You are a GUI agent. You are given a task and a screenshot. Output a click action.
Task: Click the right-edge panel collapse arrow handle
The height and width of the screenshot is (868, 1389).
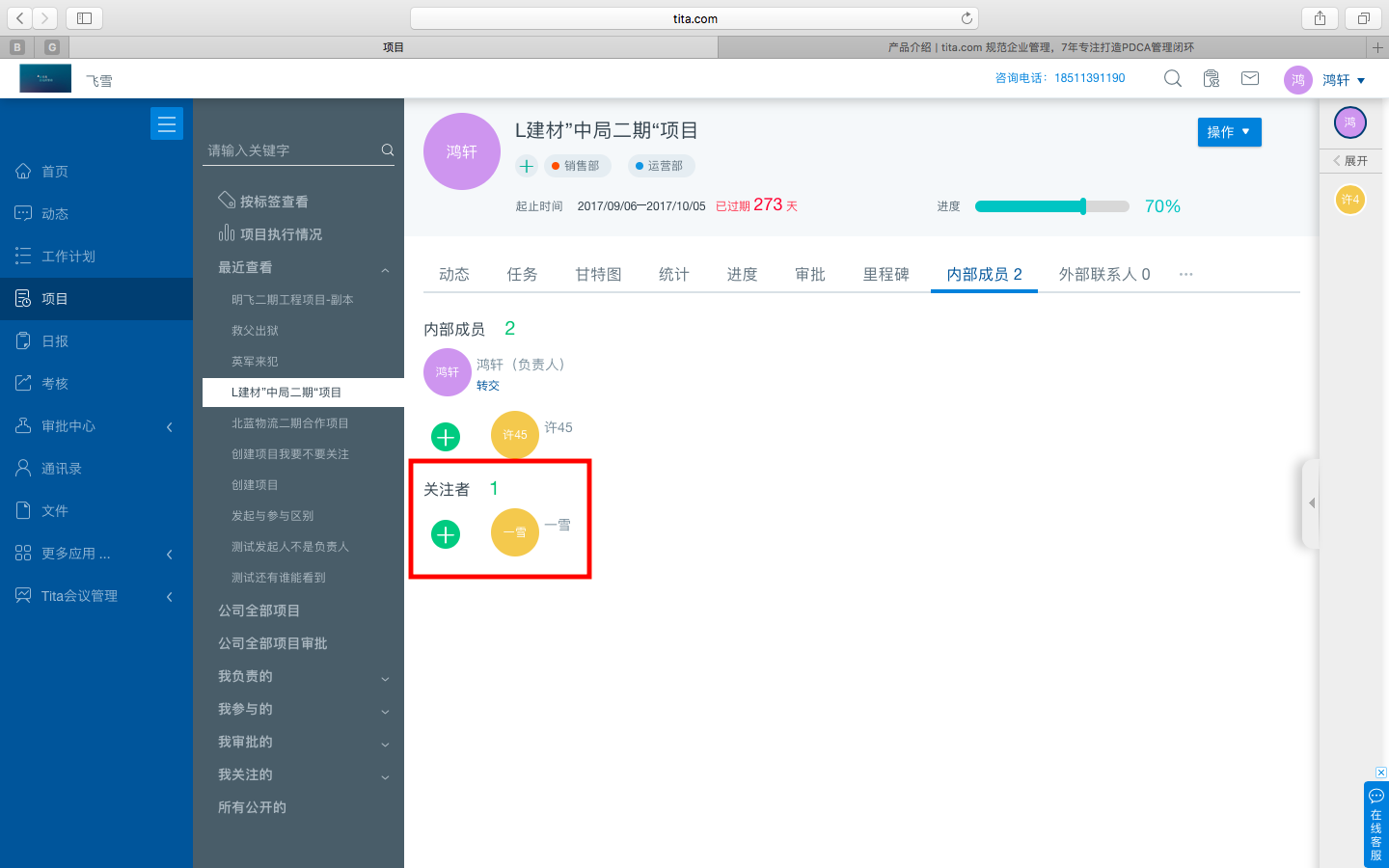1311,503
